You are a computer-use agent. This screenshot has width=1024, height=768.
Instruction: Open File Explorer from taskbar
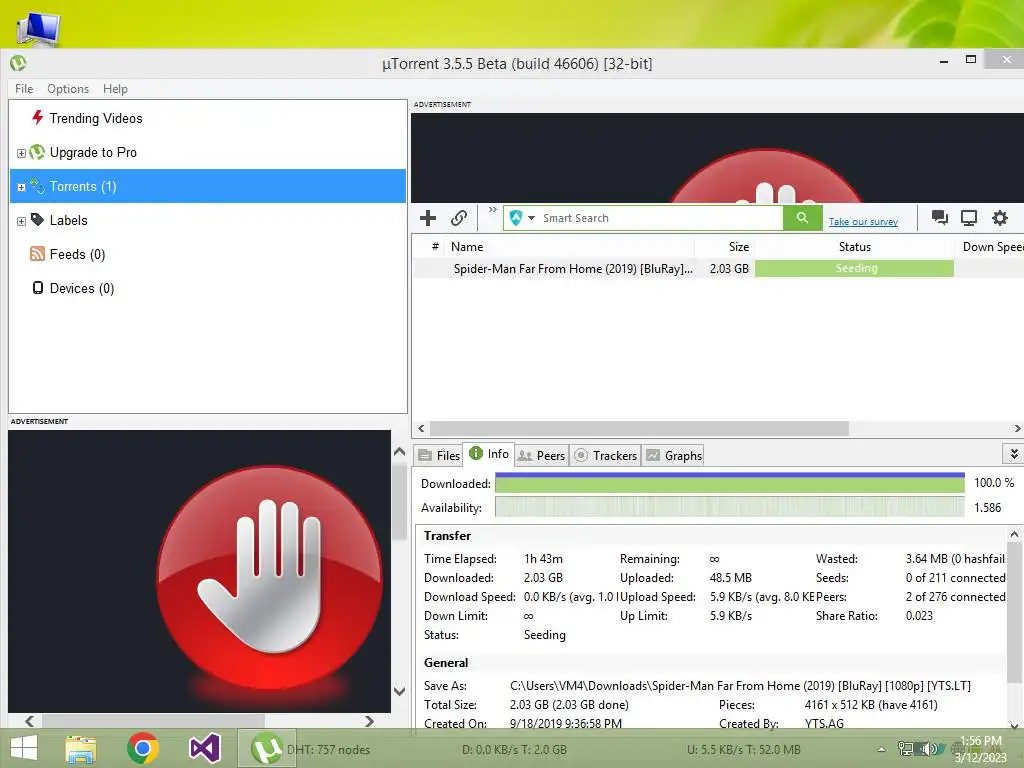[81, 748]
